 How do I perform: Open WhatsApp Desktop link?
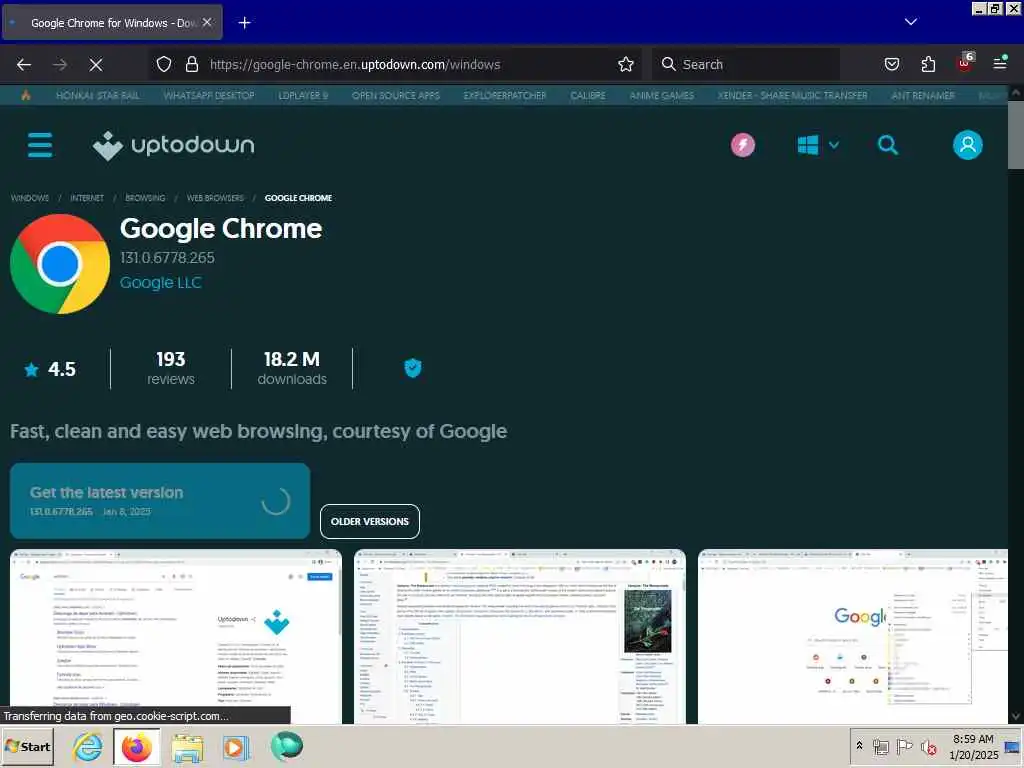pyautogui.click(x=209, y=95)
